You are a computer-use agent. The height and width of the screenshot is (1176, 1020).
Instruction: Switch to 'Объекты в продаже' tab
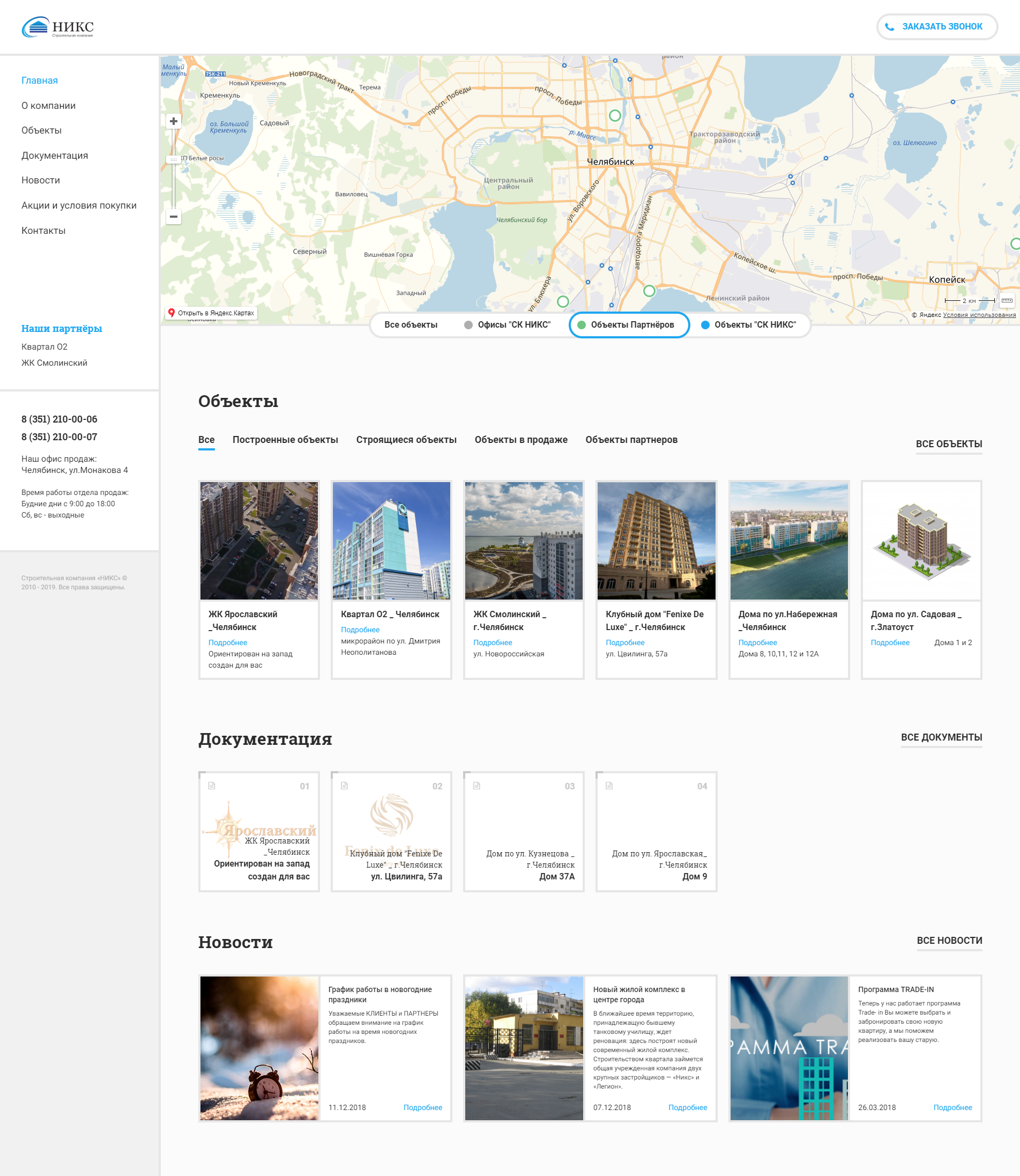pyautogui.click(x=521, y=440)
